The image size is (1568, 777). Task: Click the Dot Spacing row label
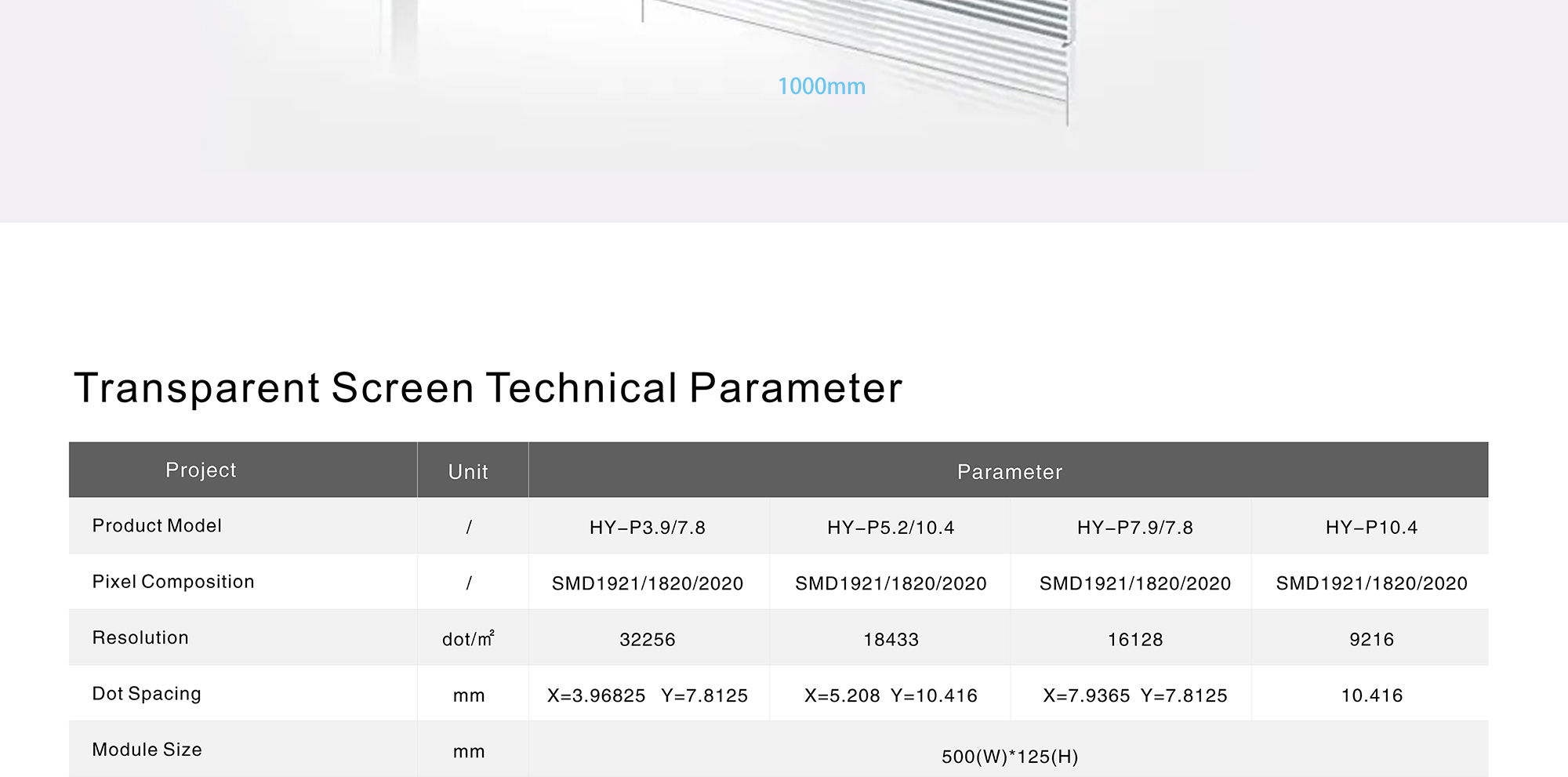147,694
